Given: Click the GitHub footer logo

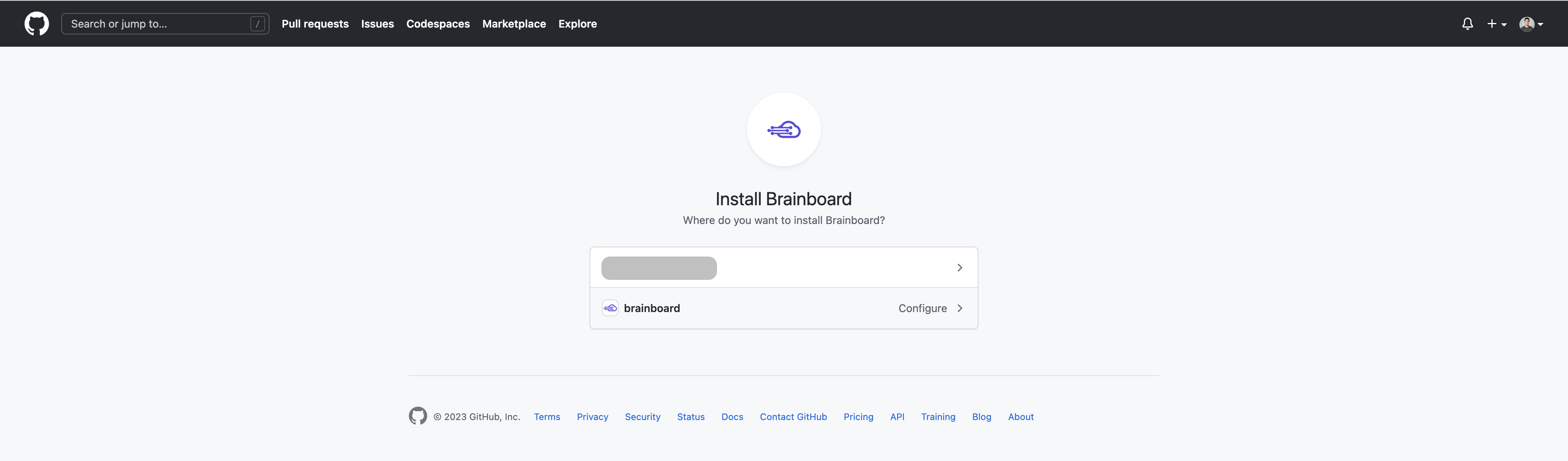Looking at the screenshot, I should [x=418, y=416].
